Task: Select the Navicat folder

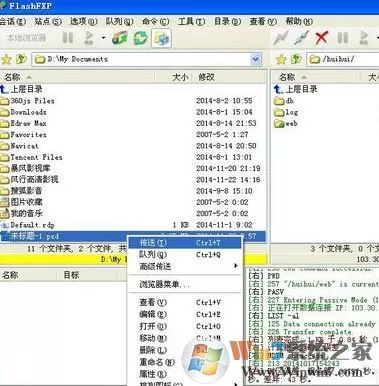Action: click(19, 146)
